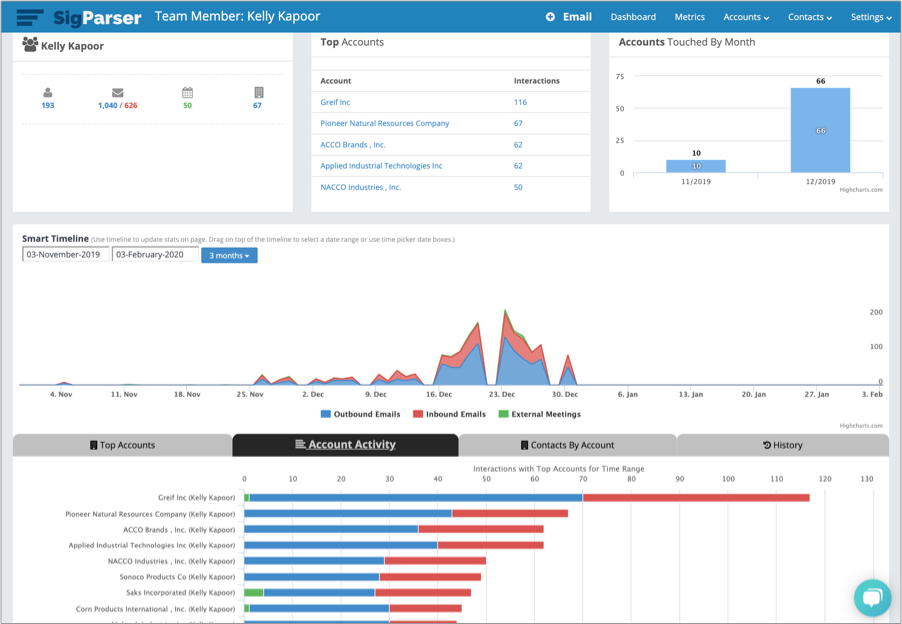Click the 11/2019 bar in Accounts Touched chart

pyautogui.click(x=695, y=166)
